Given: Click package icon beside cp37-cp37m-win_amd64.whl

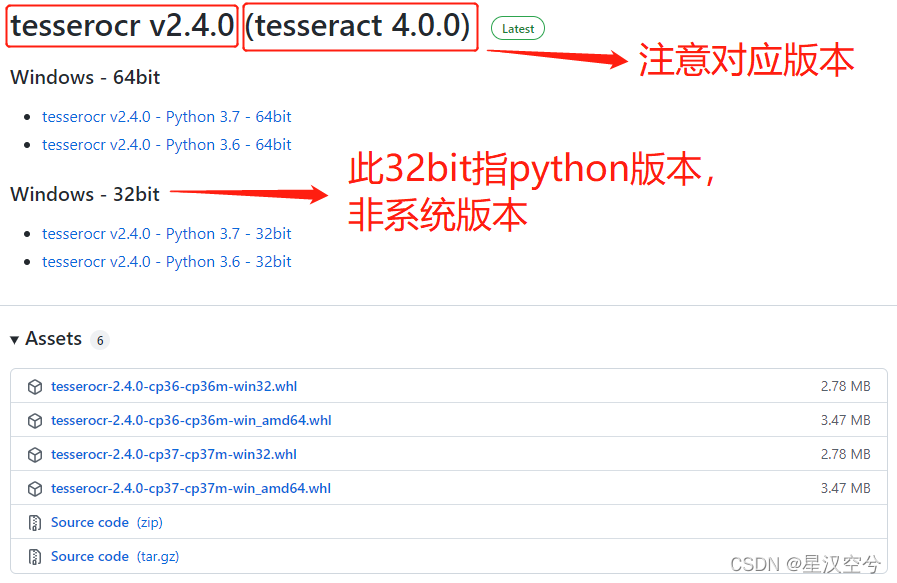Looking at the screenshot, I should pyautogui.click(x=35, y=489).
